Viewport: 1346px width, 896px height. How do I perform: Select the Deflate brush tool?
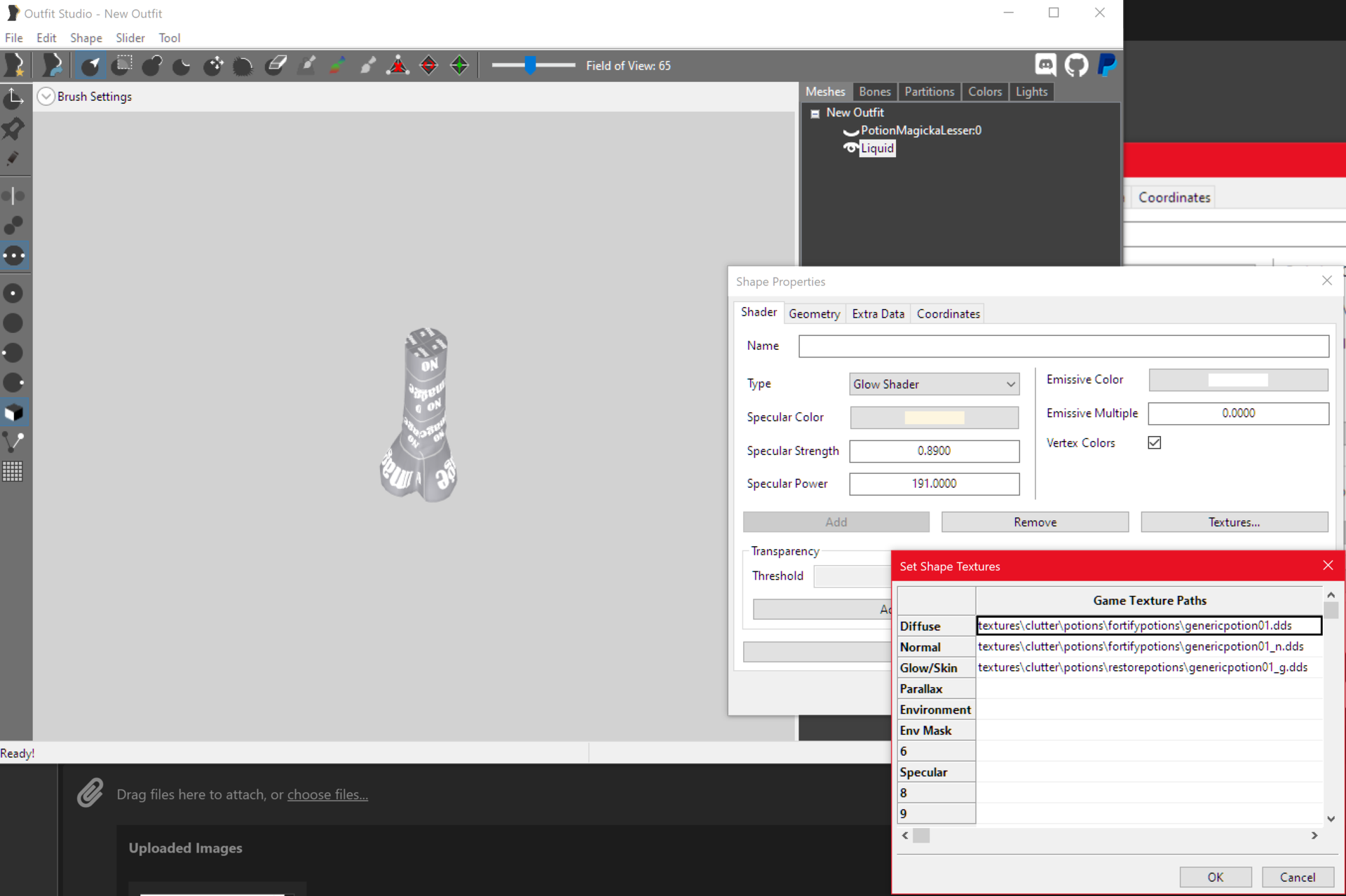[182, 66]
